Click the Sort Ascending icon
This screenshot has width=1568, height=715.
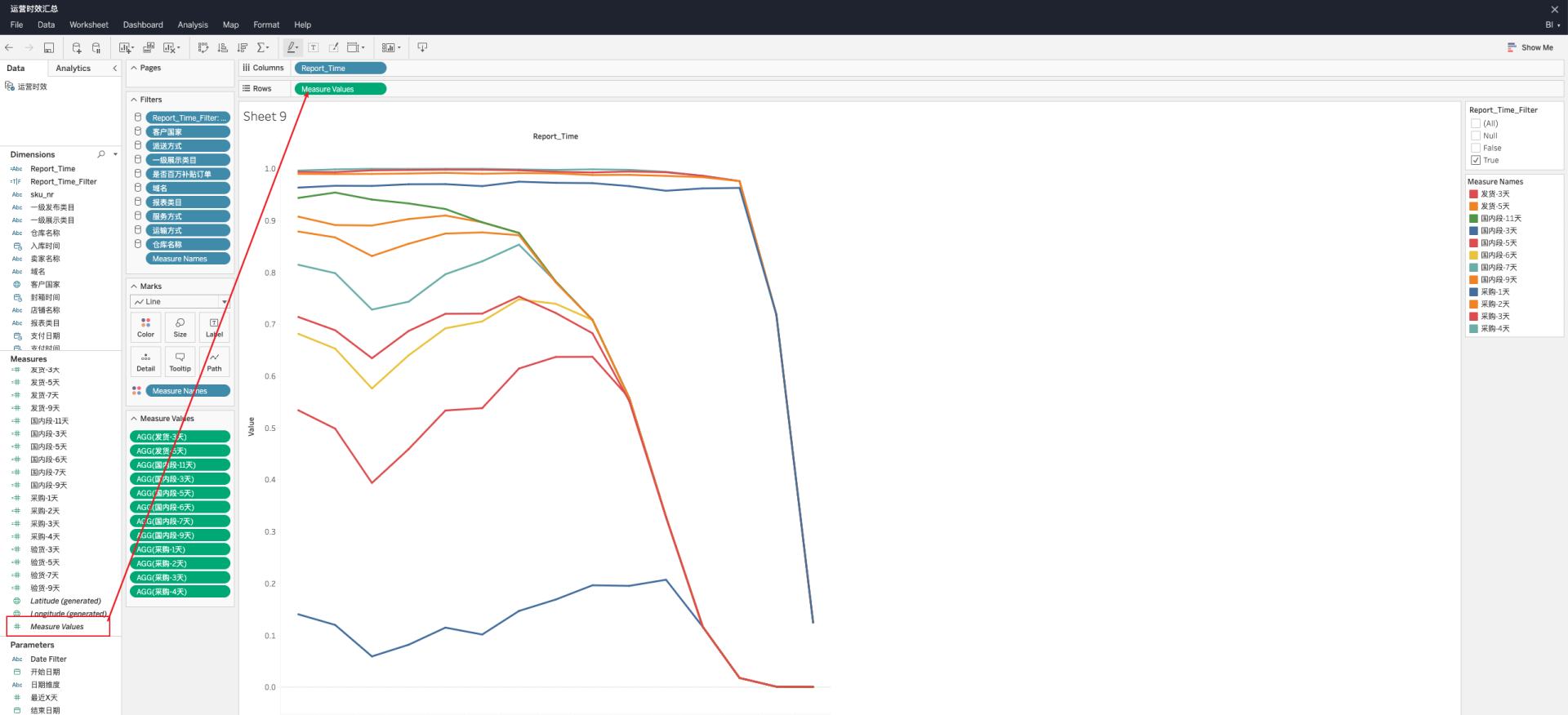point(223,47)
